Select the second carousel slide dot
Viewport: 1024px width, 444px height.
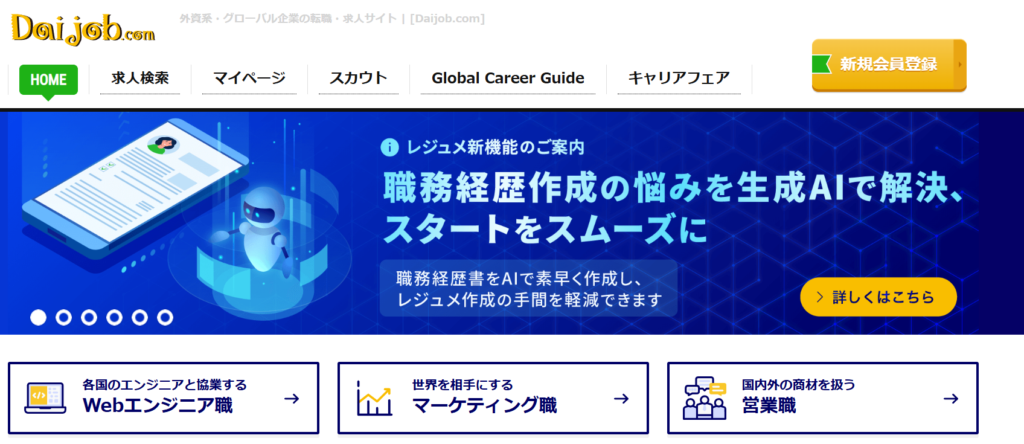(x=64, y=317)
